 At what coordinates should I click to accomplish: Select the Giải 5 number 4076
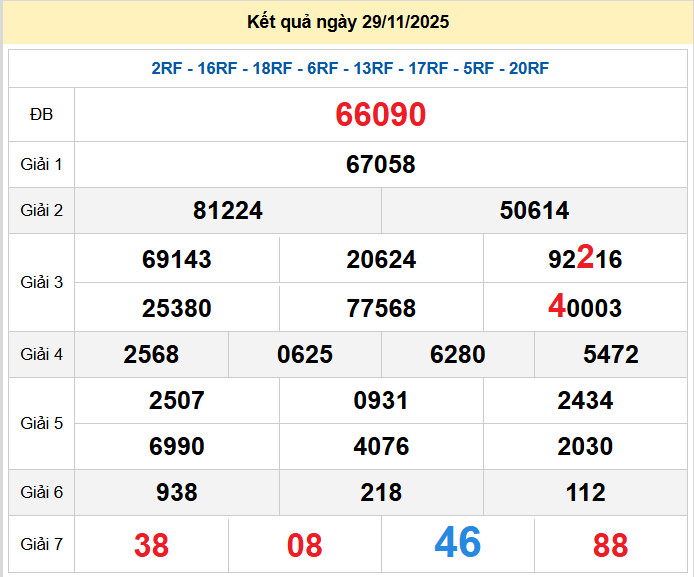point(381,446)
